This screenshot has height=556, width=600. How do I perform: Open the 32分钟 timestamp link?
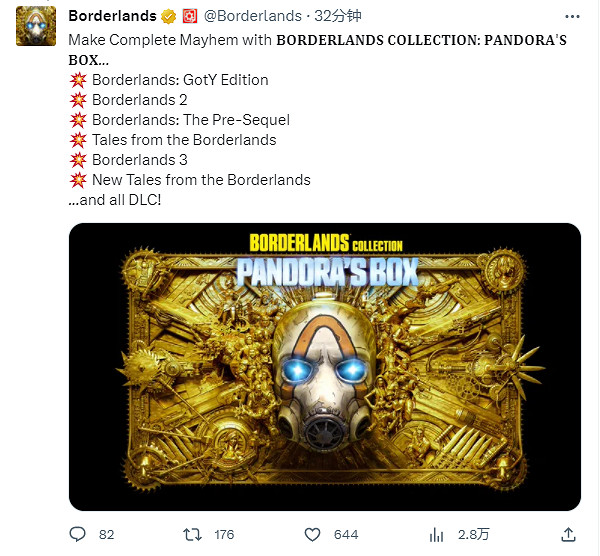[338, 16]
